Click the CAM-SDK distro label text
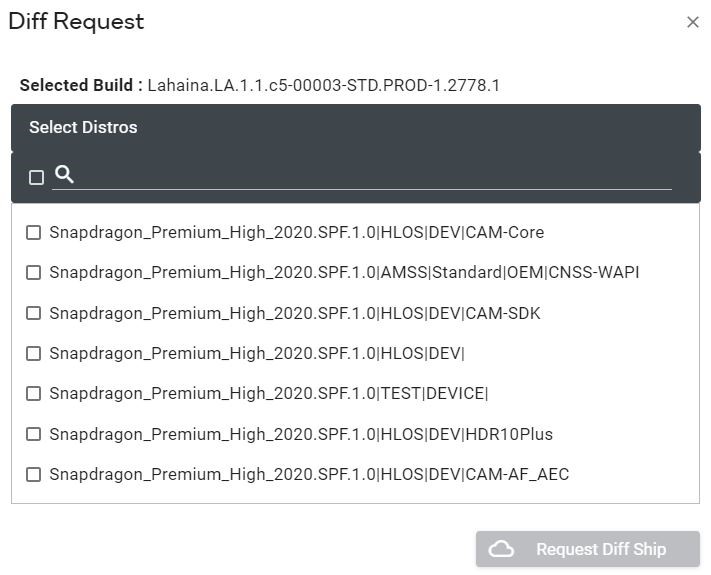The height and width of the screenshot is (575, 711). click(294, 313)
